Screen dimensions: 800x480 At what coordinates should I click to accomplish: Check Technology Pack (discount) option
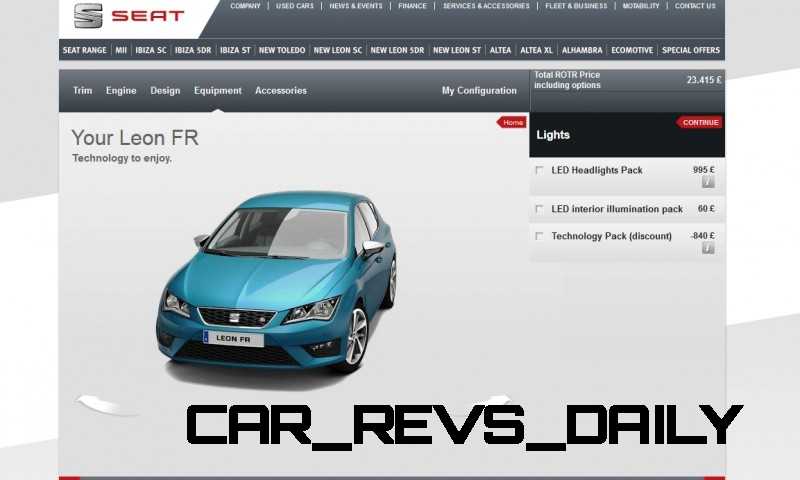coord(539,236)
